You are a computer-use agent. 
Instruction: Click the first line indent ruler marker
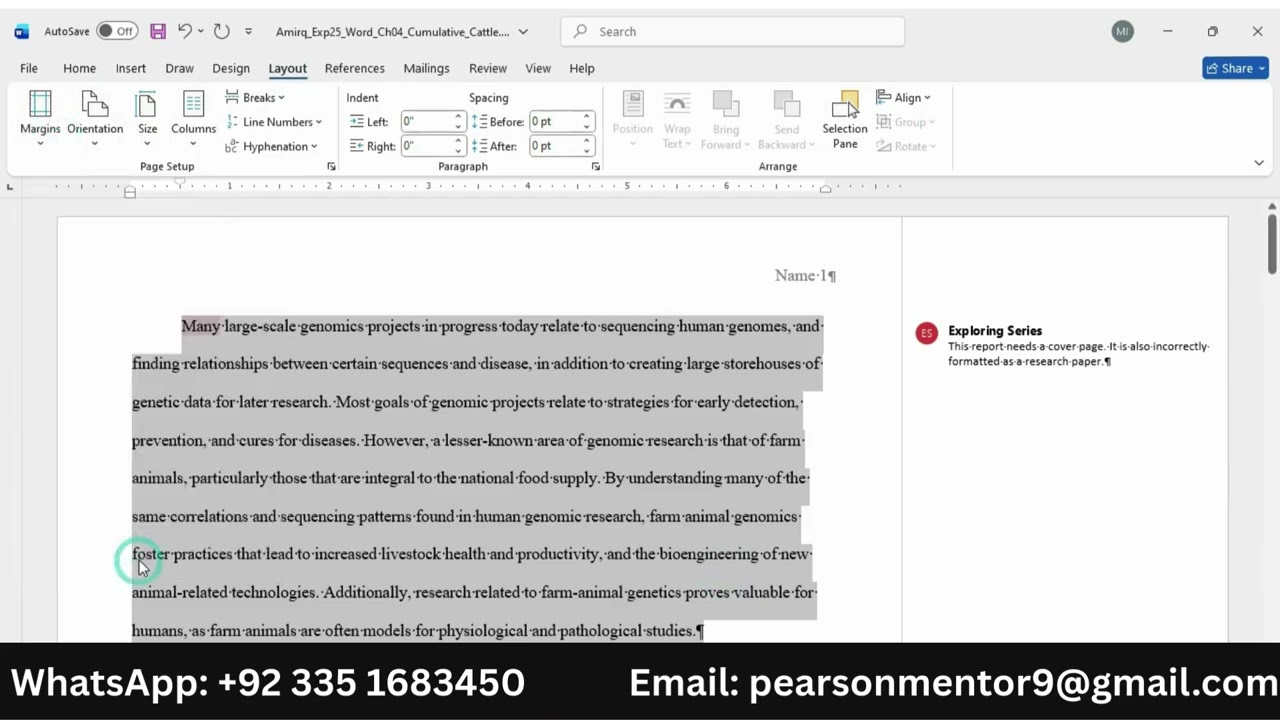pyautogui.click(x=180, y=183)
